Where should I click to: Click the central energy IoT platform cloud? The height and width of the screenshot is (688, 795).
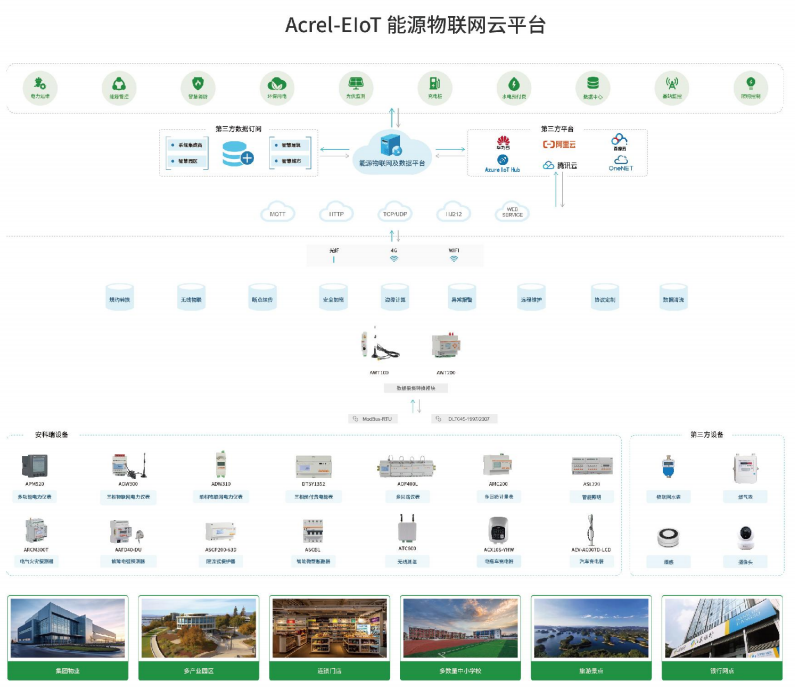392,150
